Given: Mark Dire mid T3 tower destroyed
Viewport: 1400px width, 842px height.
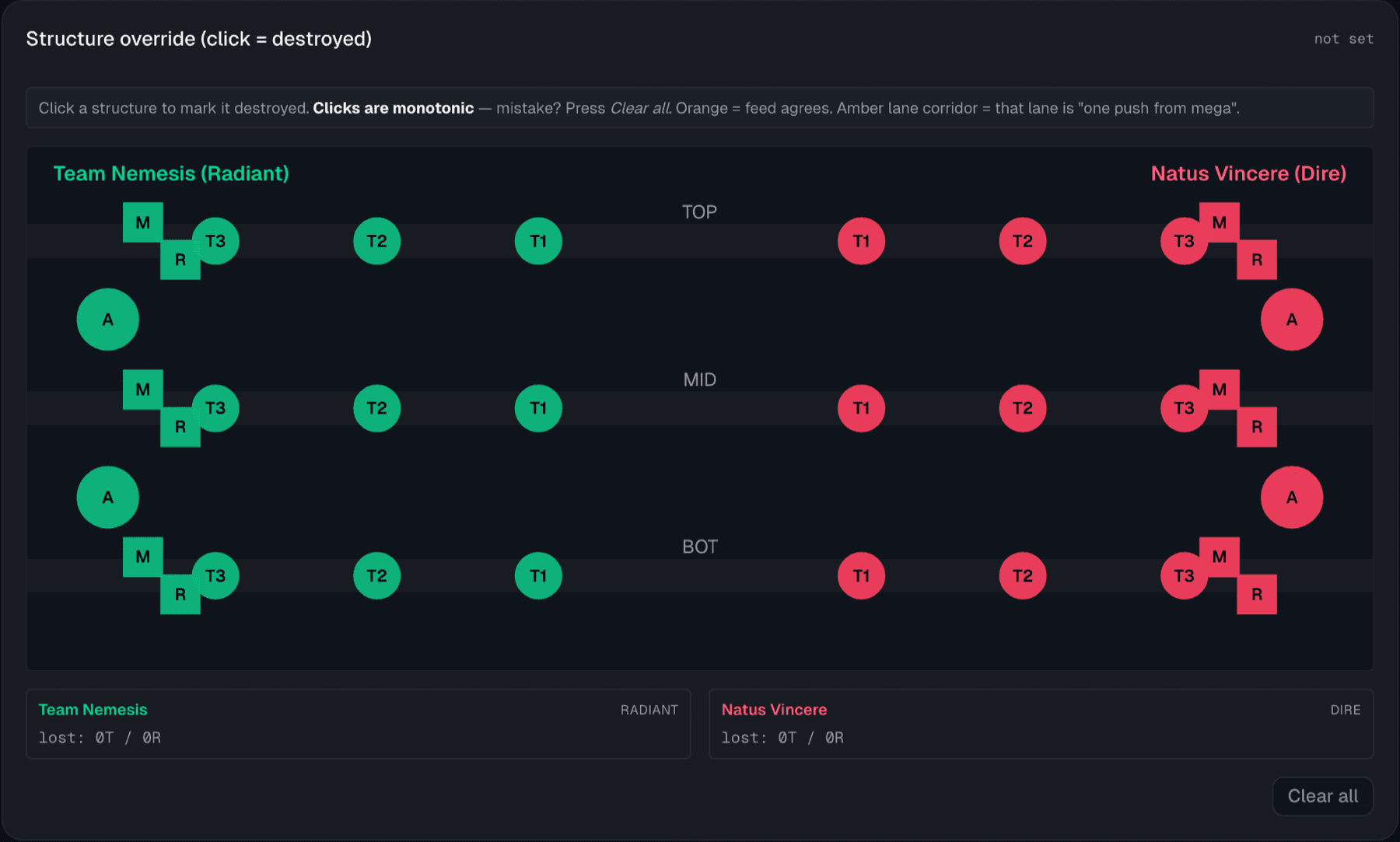Looking at the screenshot, I should point(1184,408).
